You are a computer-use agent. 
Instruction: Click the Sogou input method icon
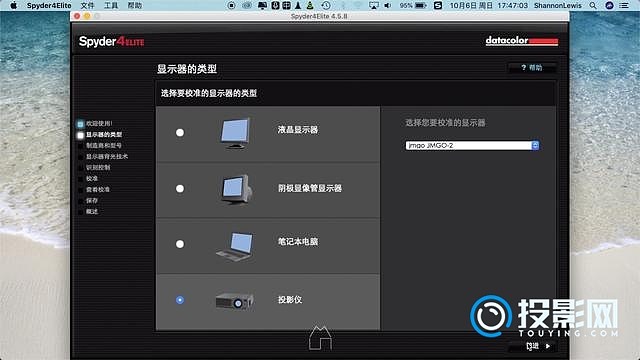tap(438, 5)
